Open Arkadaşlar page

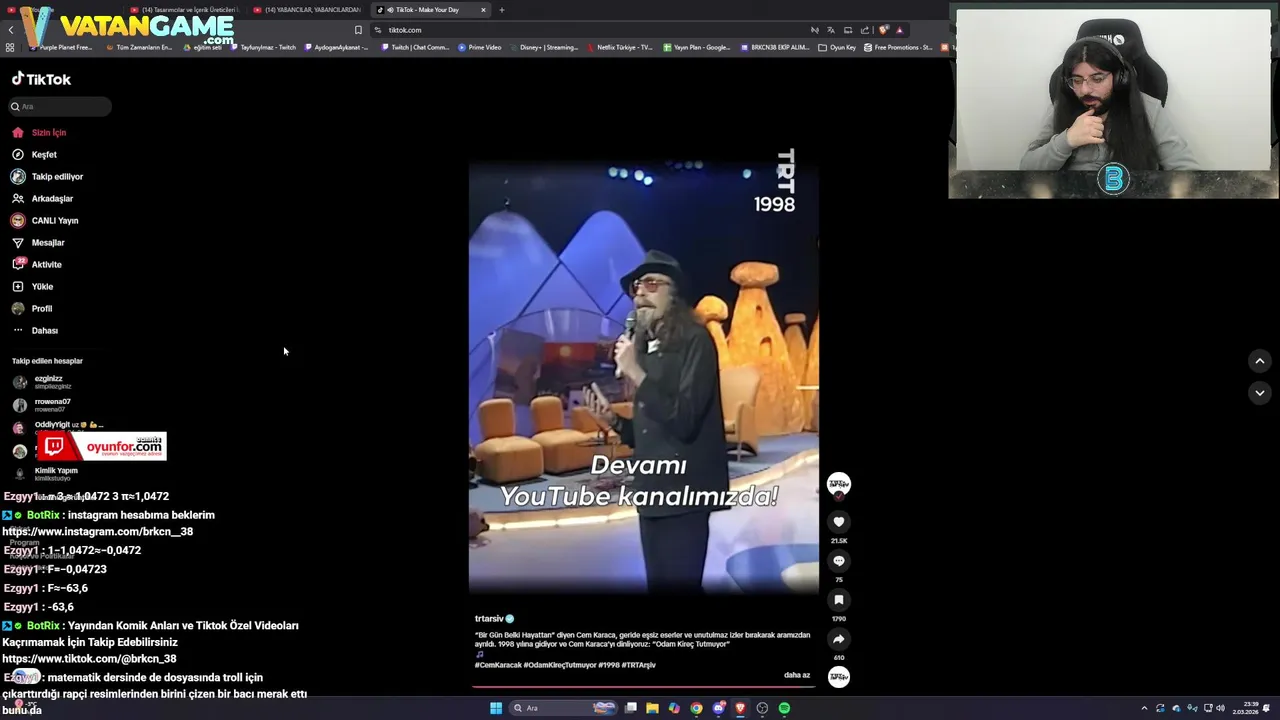coord(42,198)
